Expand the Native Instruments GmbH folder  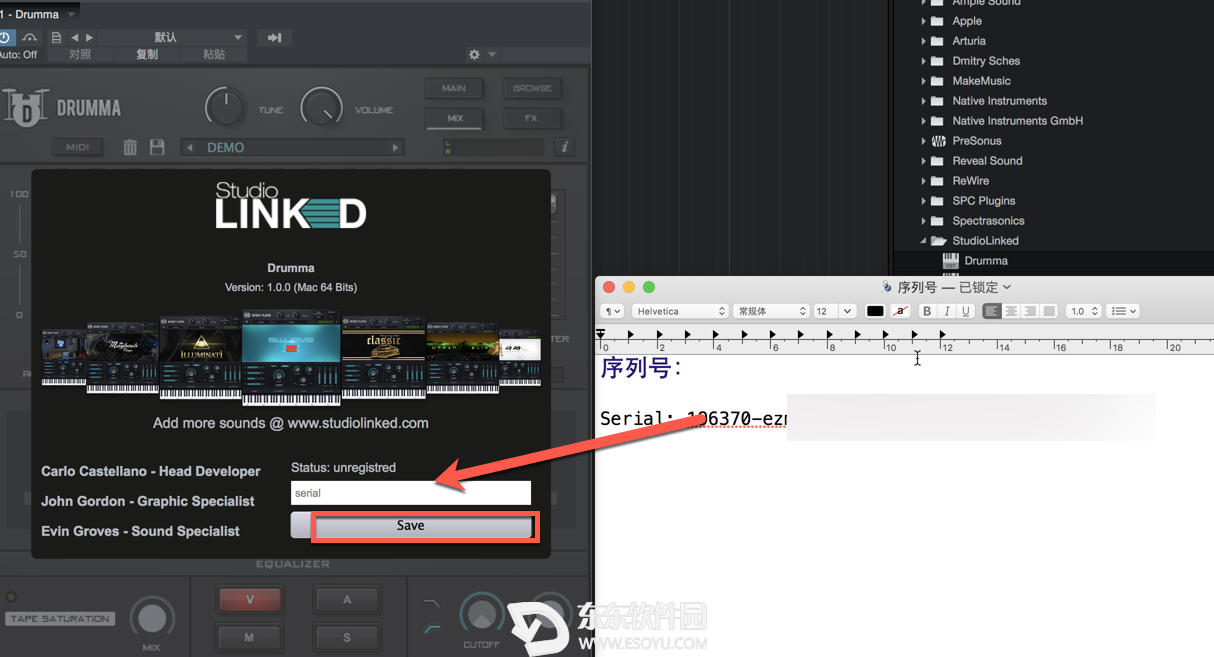[923, 121]
